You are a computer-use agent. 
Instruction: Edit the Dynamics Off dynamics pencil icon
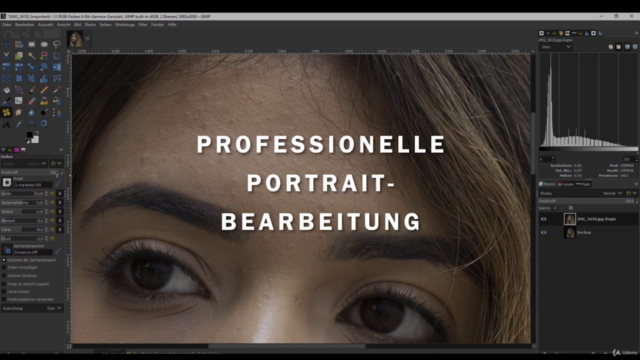(x=58, y=250)
